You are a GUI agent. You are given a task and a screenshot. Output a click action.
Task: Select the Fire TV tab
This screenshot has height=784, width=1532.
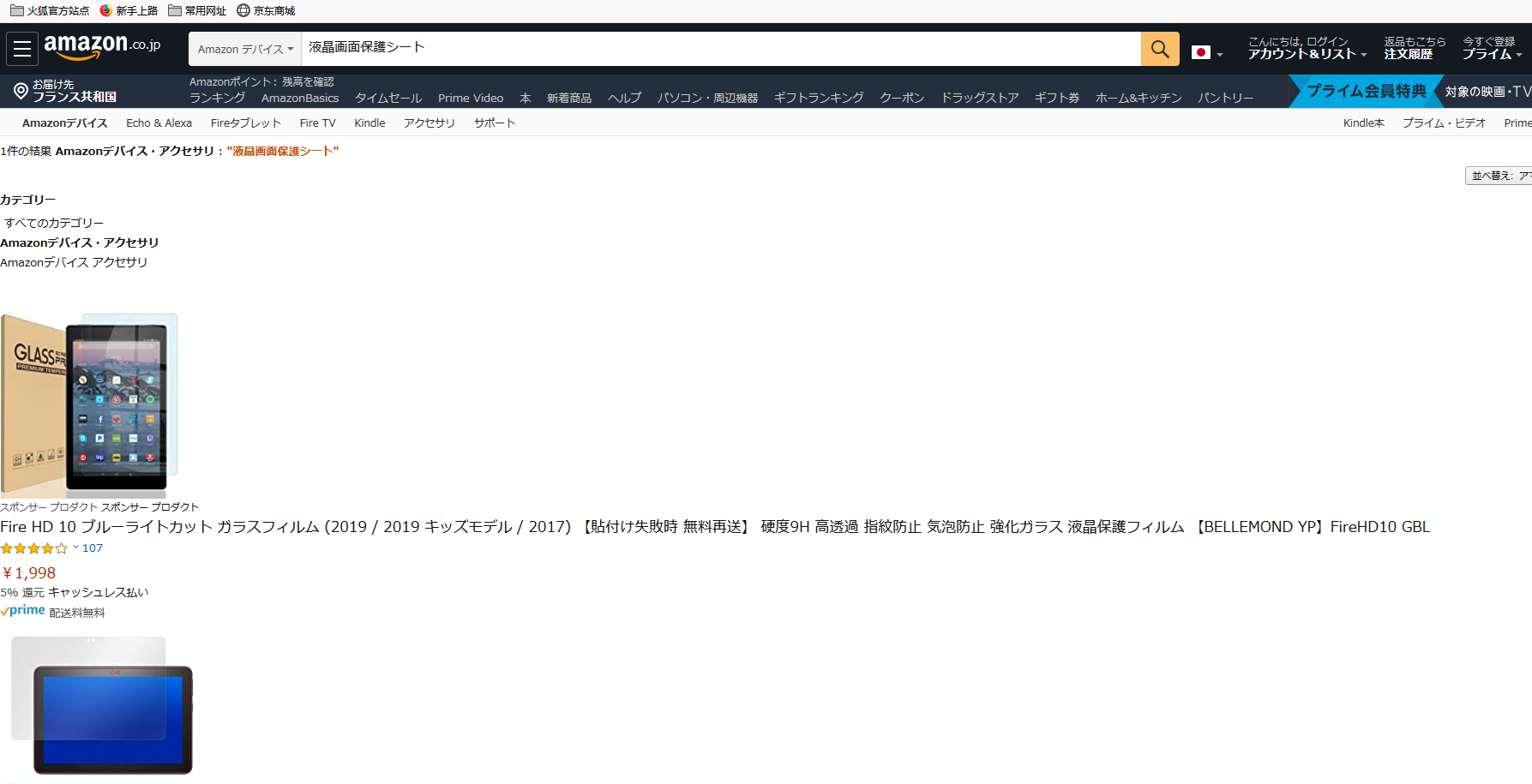317,123
